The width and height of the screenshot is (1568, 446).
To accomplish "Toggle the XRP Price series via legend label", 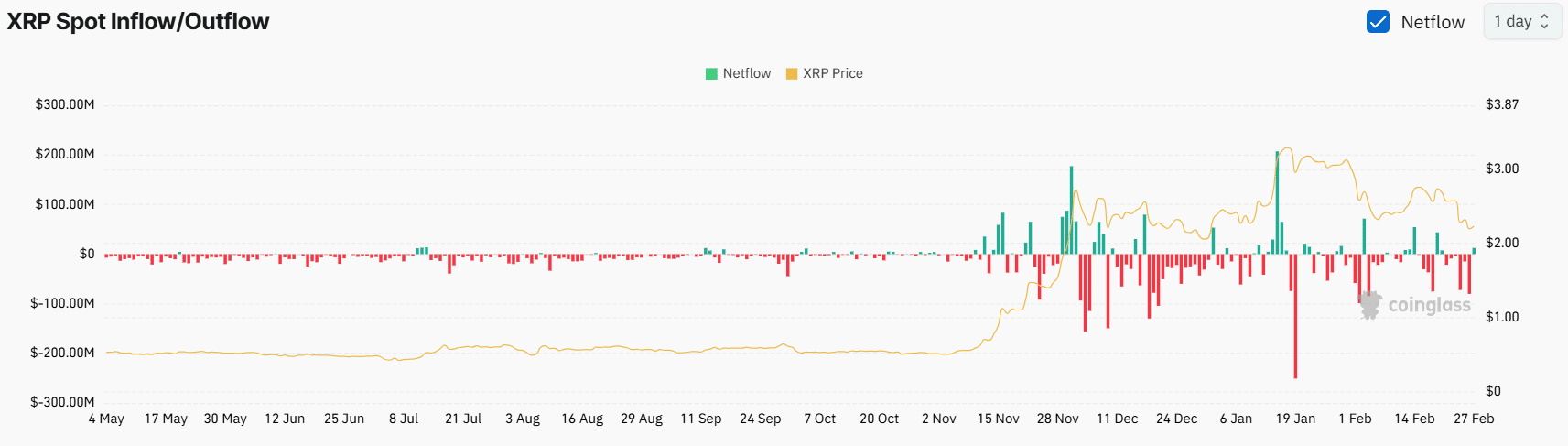I will [832, 73].
